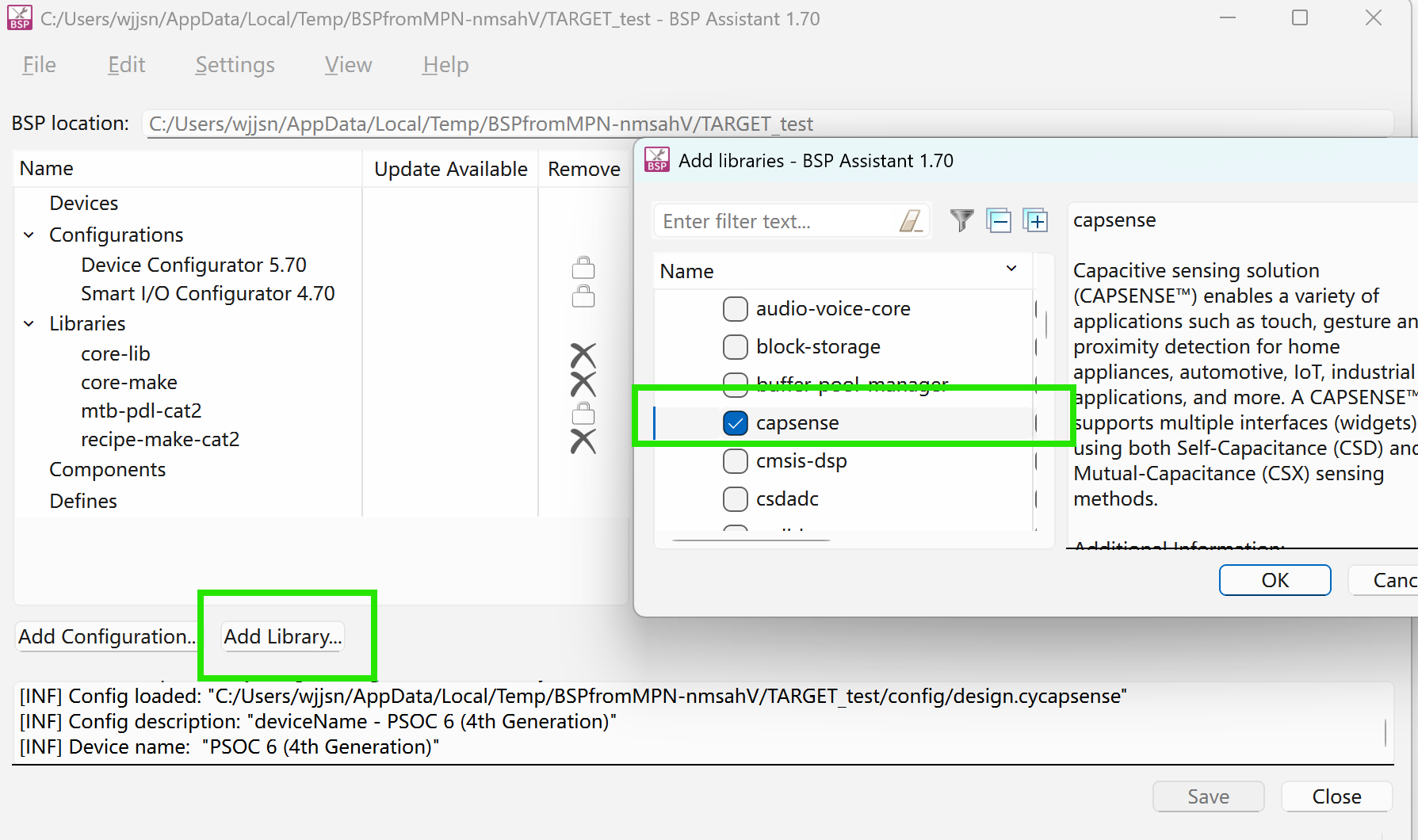The image size is (1418, 840).
Task: Click the log line starting "[INF] Config loaded:"
Action: (x=573, y=697)
